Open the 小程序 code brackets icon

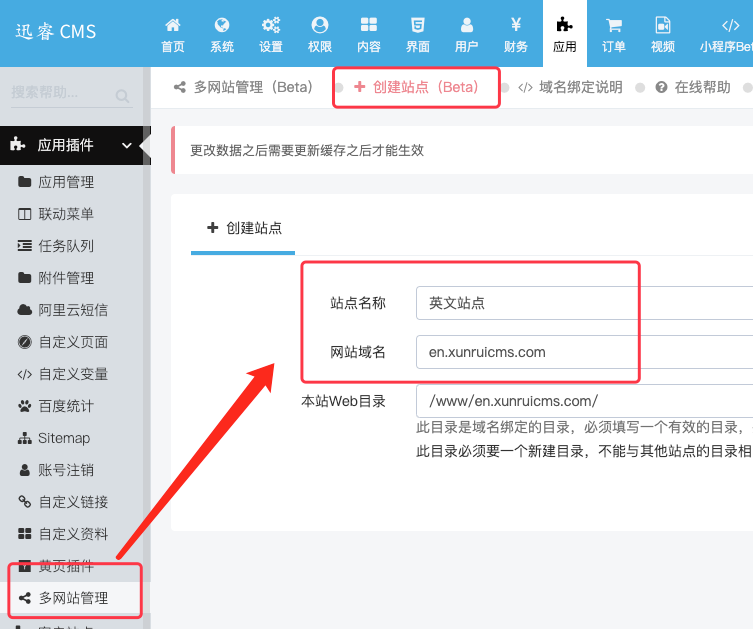click(730, 24)
